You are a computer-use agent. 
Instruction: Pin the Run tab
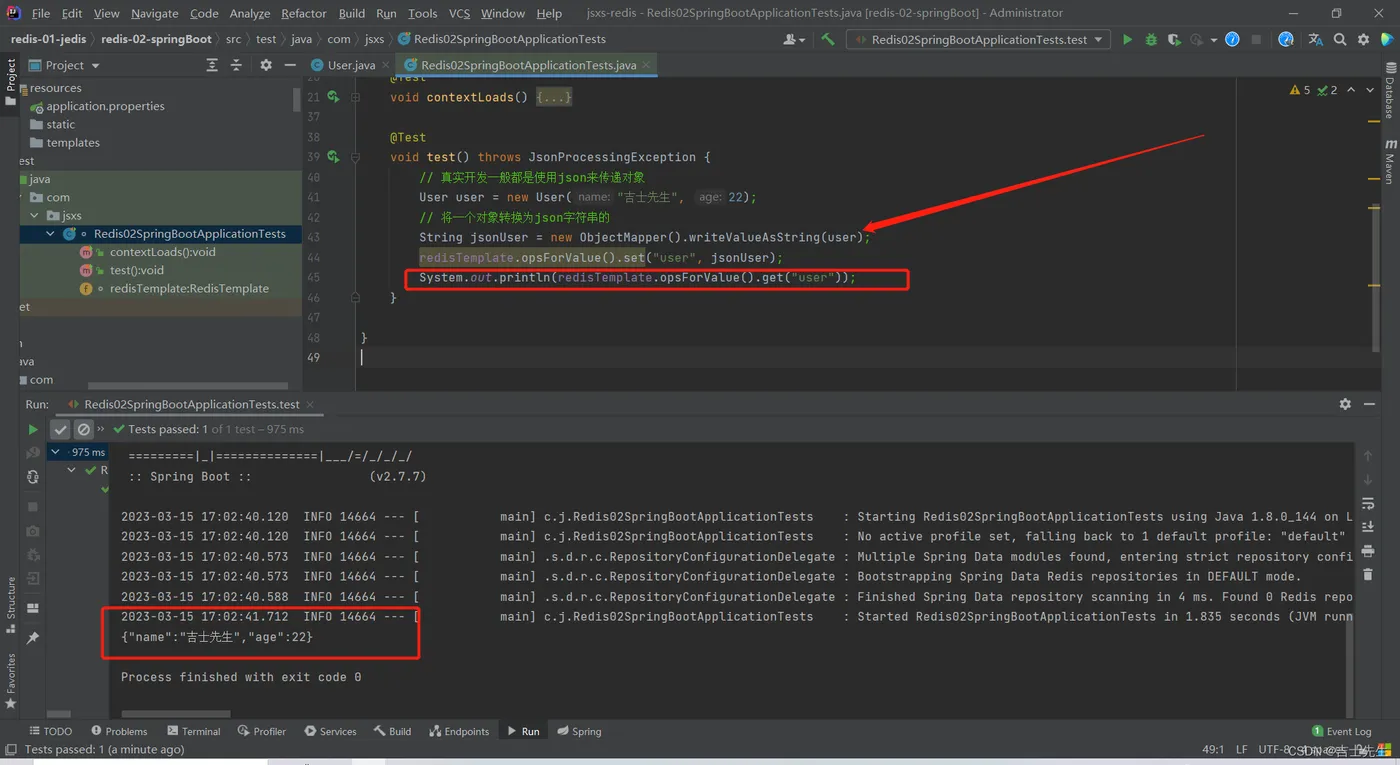32,637
